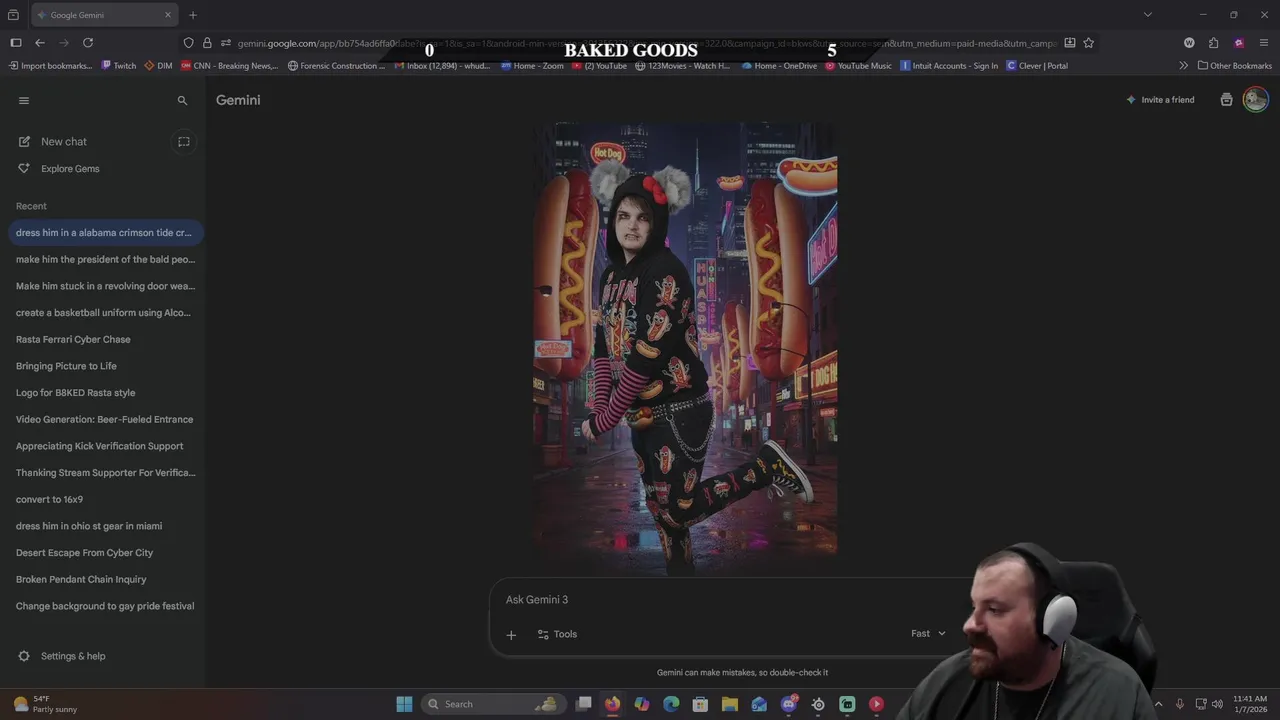Open the extensions puzzle icon
Image resolution: width=1280 pixels, height=720 pixels.
1213,43
